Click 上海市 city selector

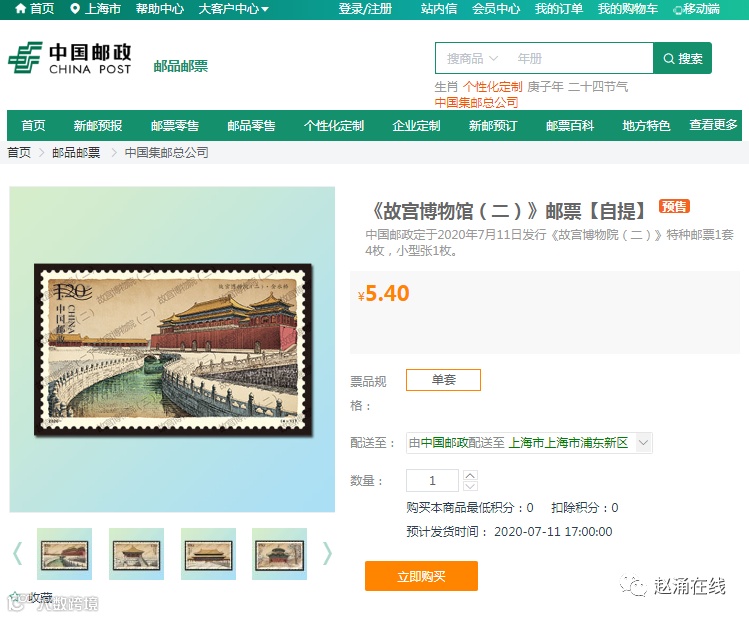click(x=103, y=9)
